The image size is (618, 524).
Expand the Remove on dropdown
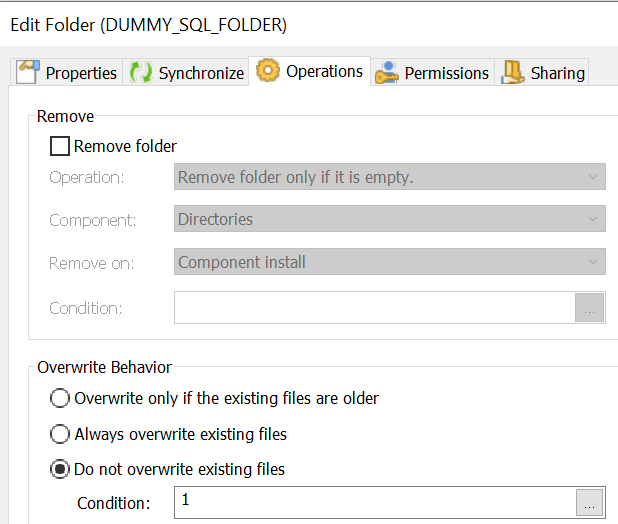pyautogui.click(x=390, y=262)
